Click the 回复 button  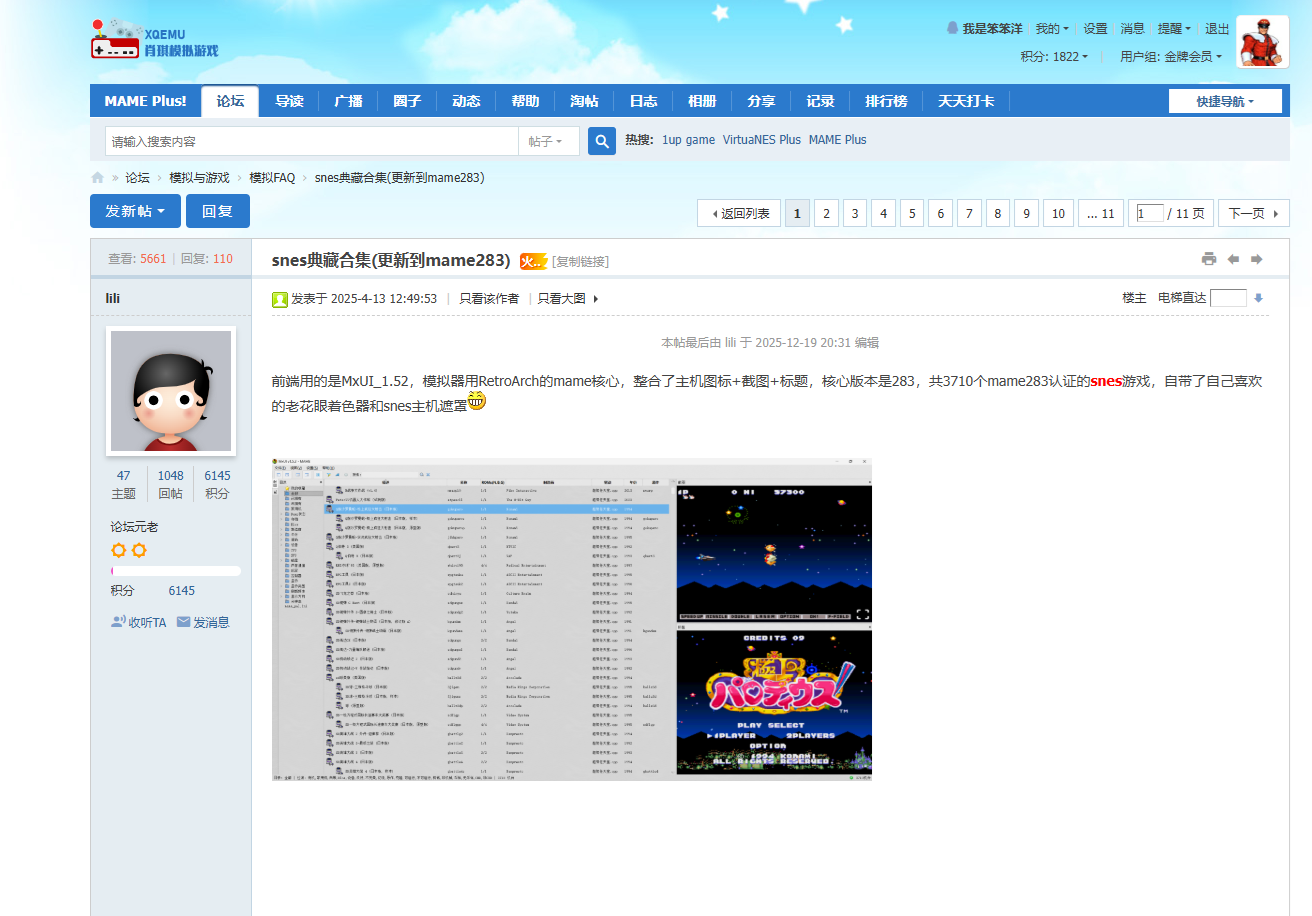(x=217, y=211)
